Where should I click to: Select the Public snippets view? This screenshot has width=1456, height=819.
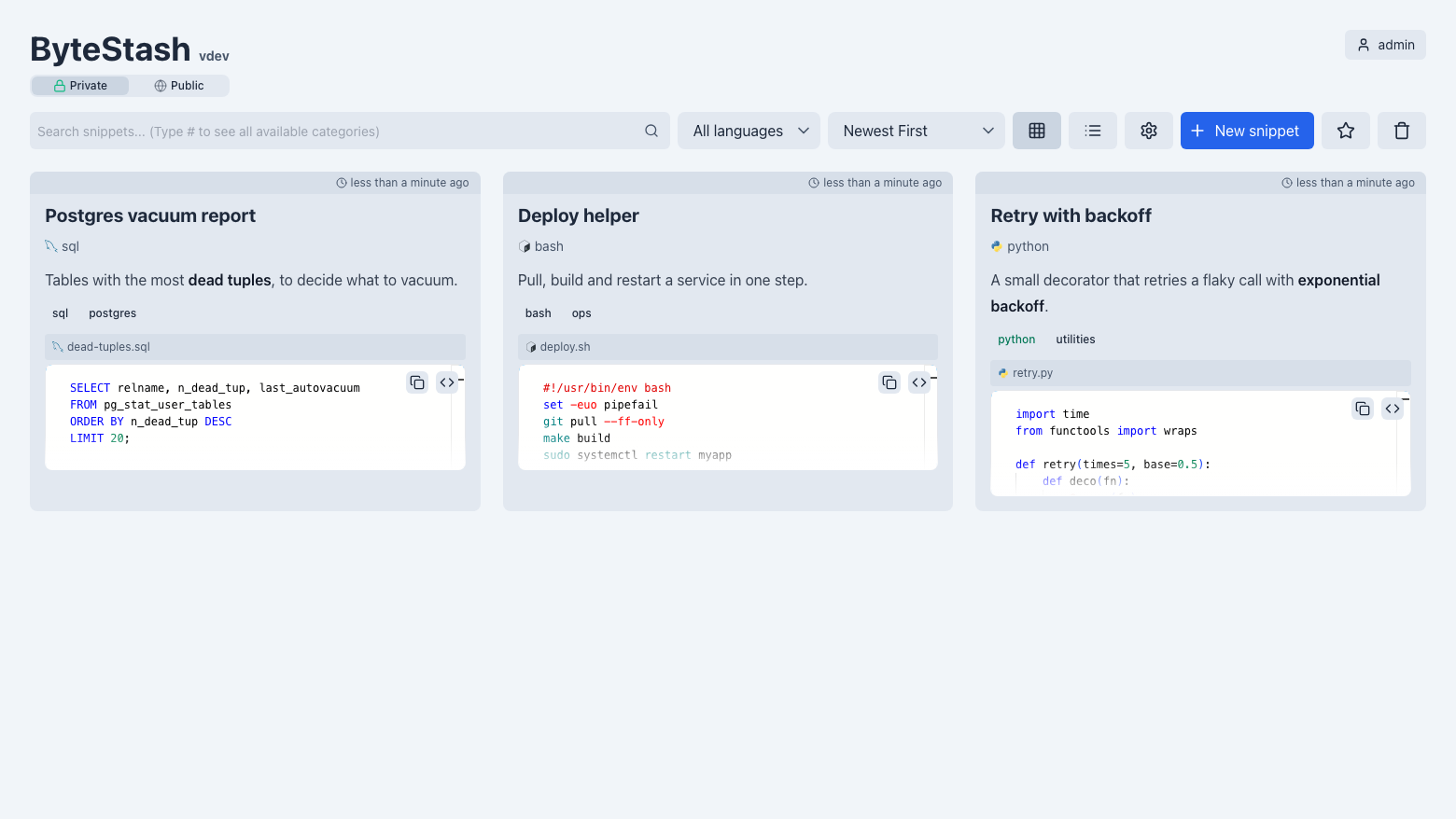coord(179,86)
